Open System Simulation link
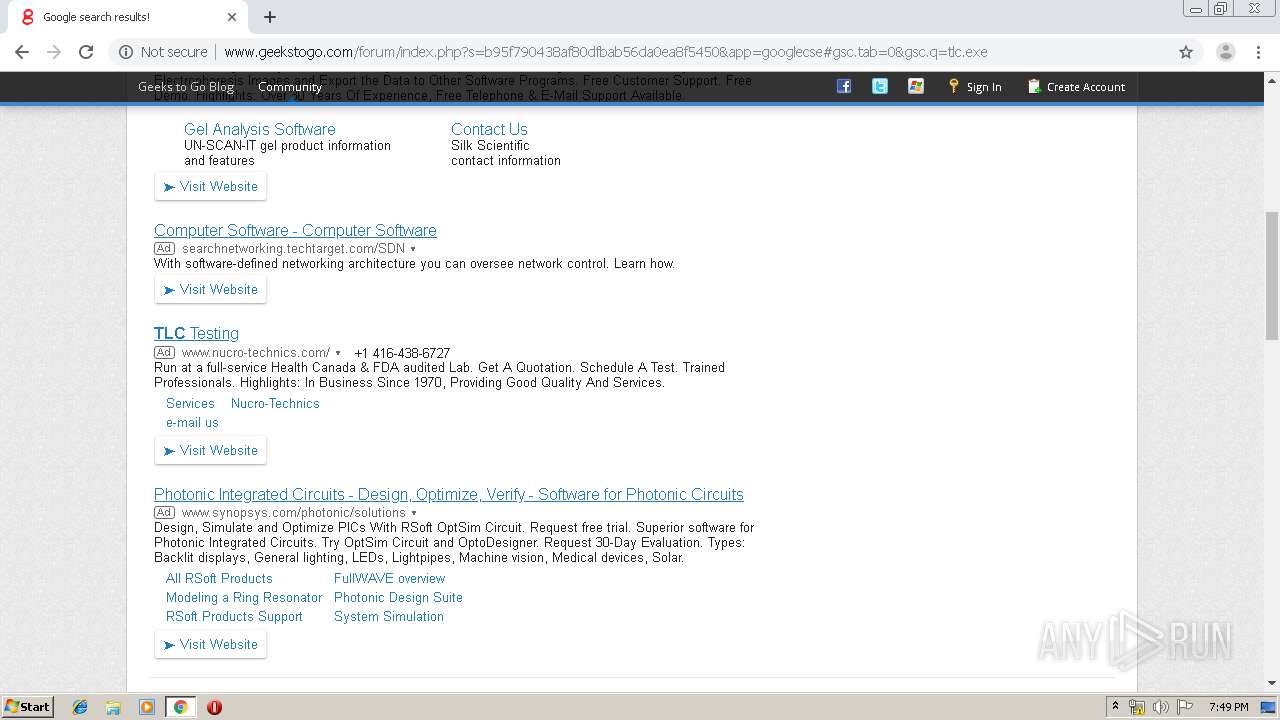Viewport: 1280px width, 720px height. [x=389, y=617]
